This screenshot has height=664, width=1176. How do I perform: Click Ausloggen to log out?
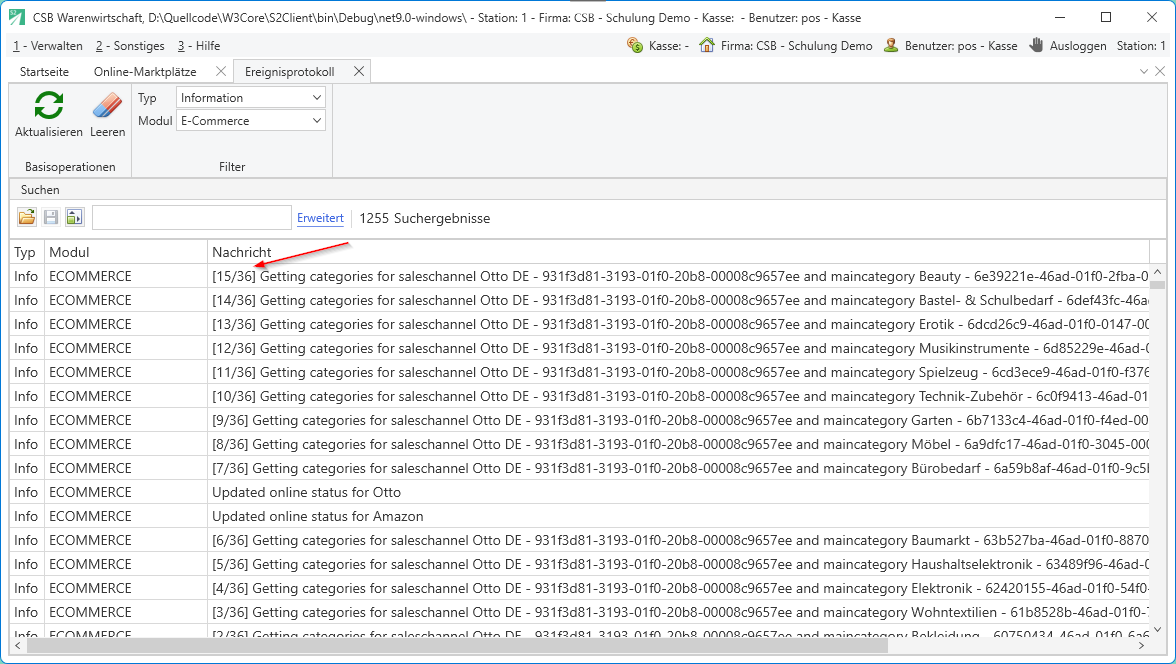point(1078,46)
